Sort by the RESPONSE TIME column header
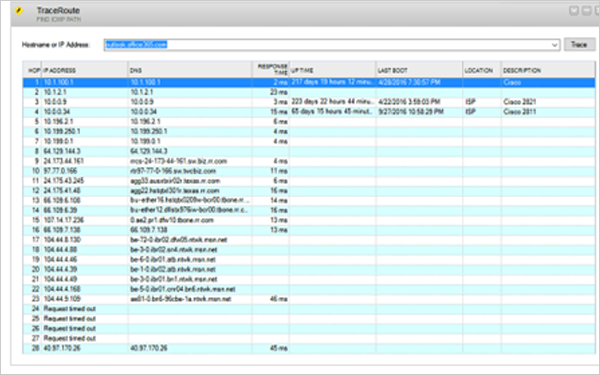Image resolution: width=600 pixels, height=375 pixels. coord(272,69)
